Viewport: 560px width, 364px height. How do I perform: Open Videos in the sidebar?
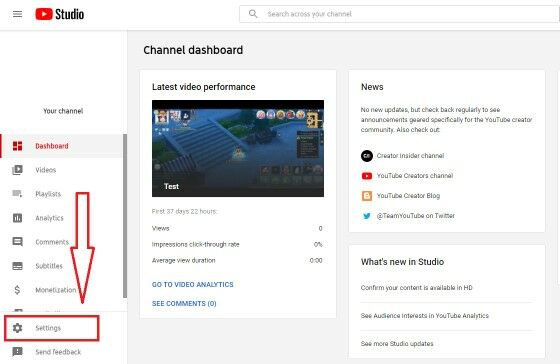(46, 170)
